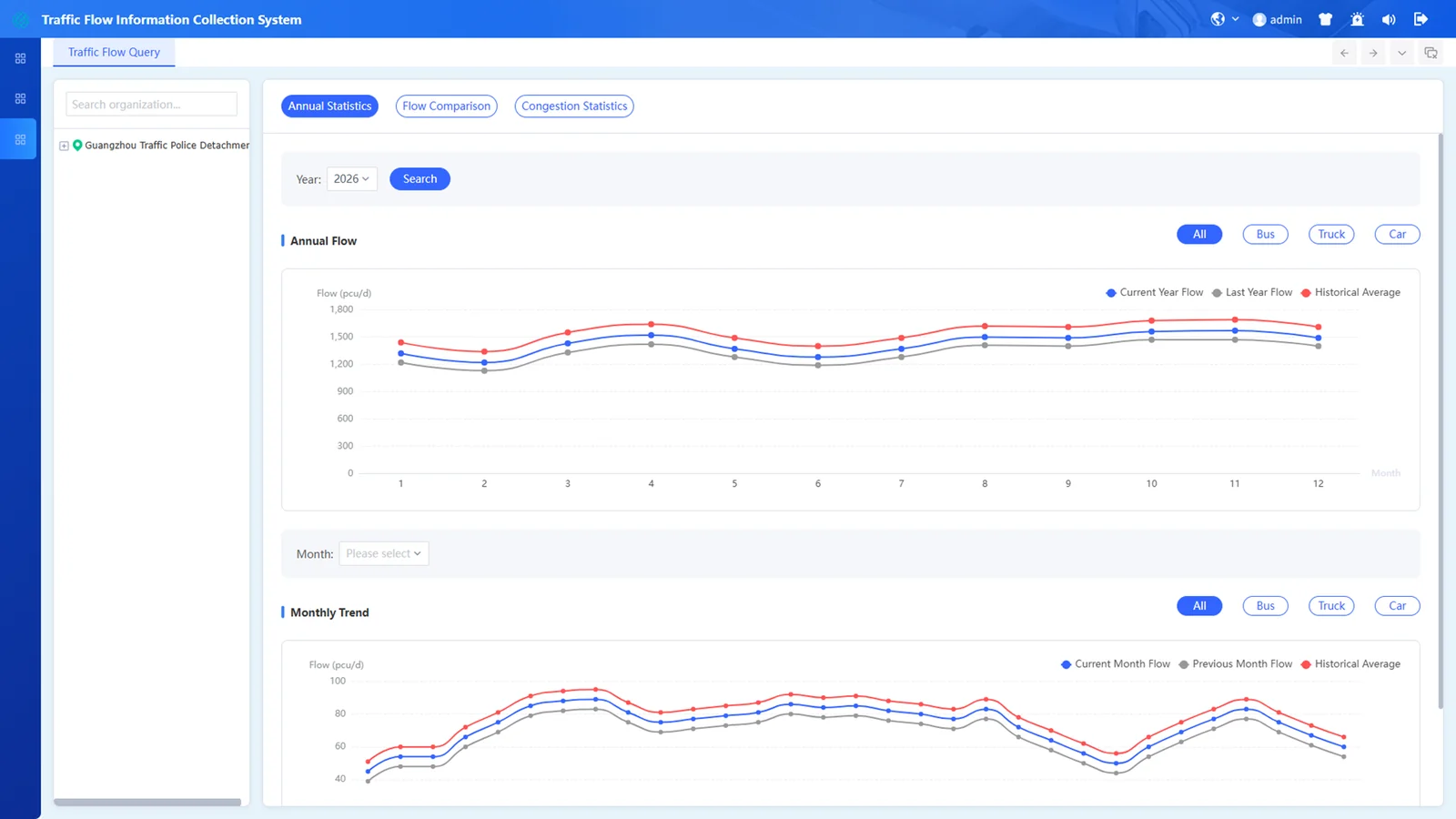Open the language globe selector
Screen dimensions: 1456x819
pos(1218,19)
